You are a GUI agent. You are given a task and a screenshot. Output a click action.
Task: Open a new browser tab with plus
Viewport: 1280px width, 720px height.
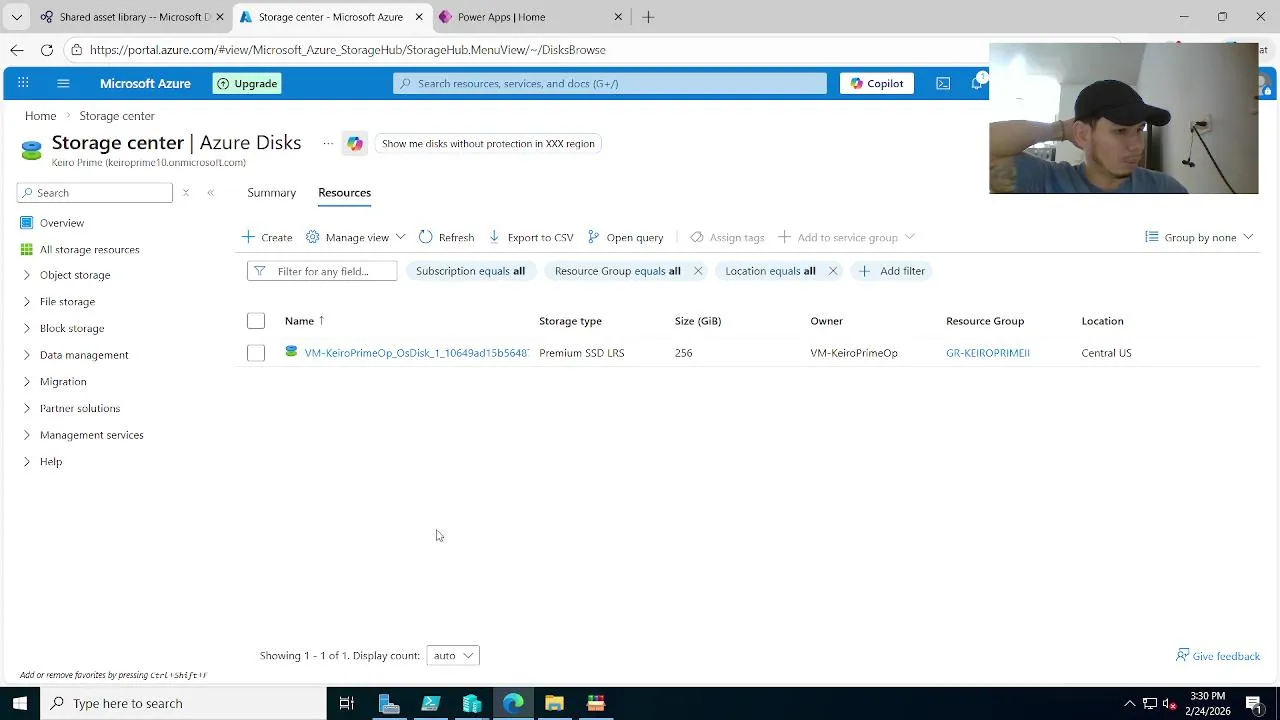(648, 17)
